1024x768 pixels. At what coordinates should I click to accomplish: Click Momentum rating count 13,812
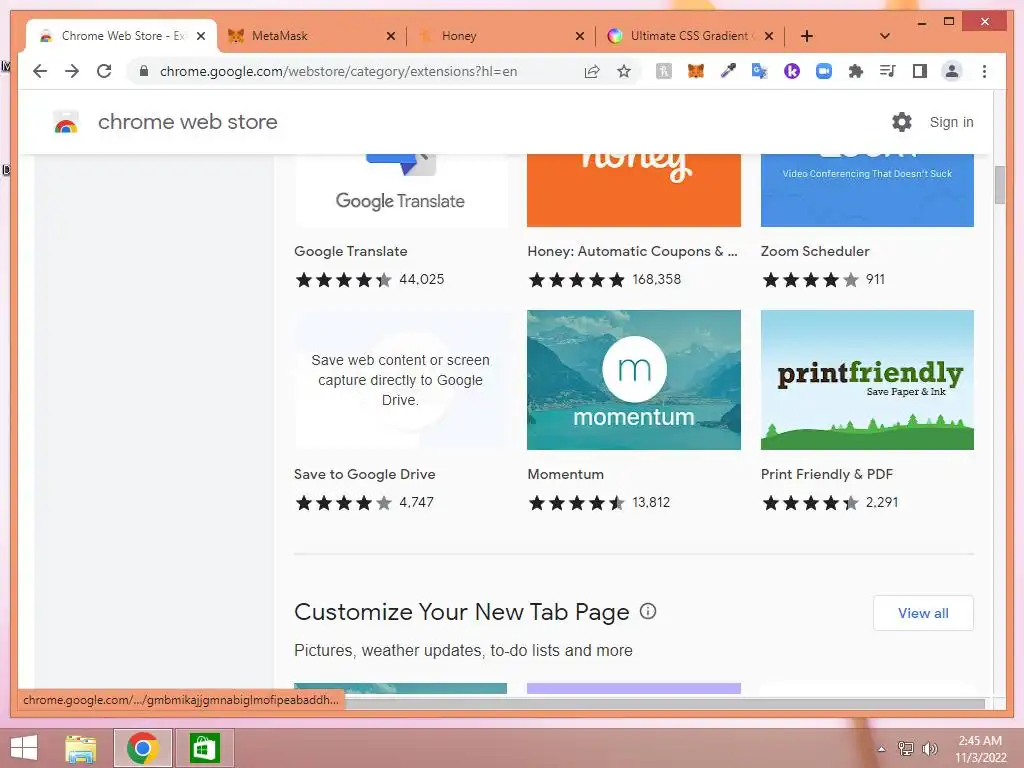[651, 502]
